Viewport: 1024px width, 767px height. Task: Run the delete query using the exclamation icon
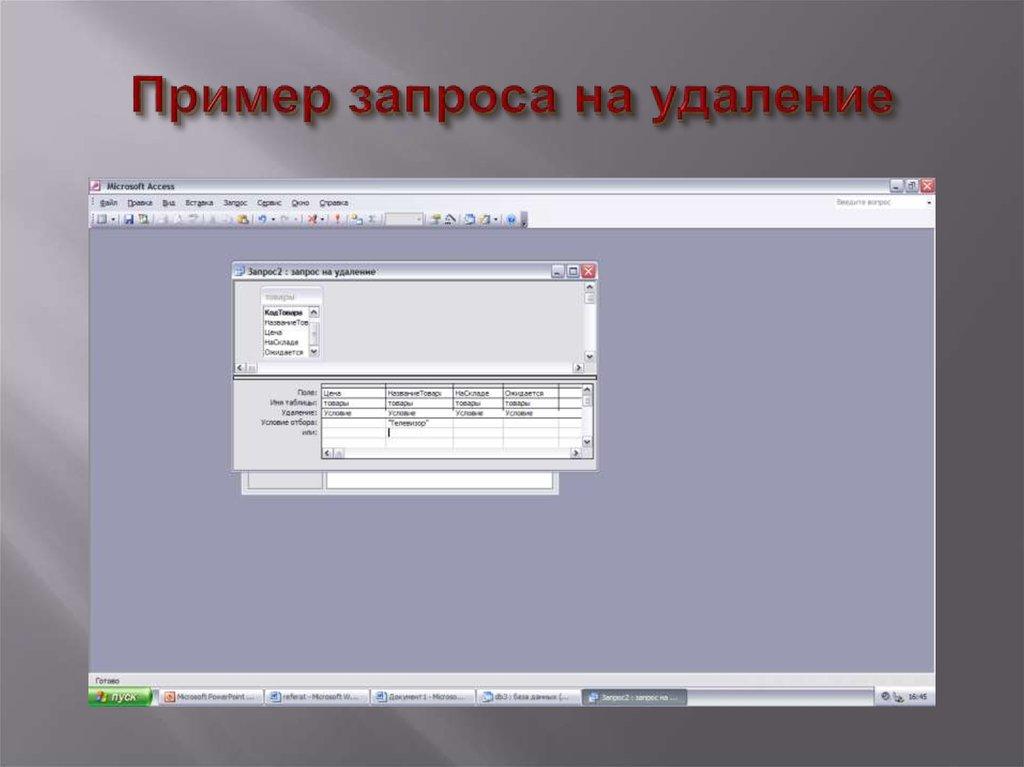click(337, 217)
